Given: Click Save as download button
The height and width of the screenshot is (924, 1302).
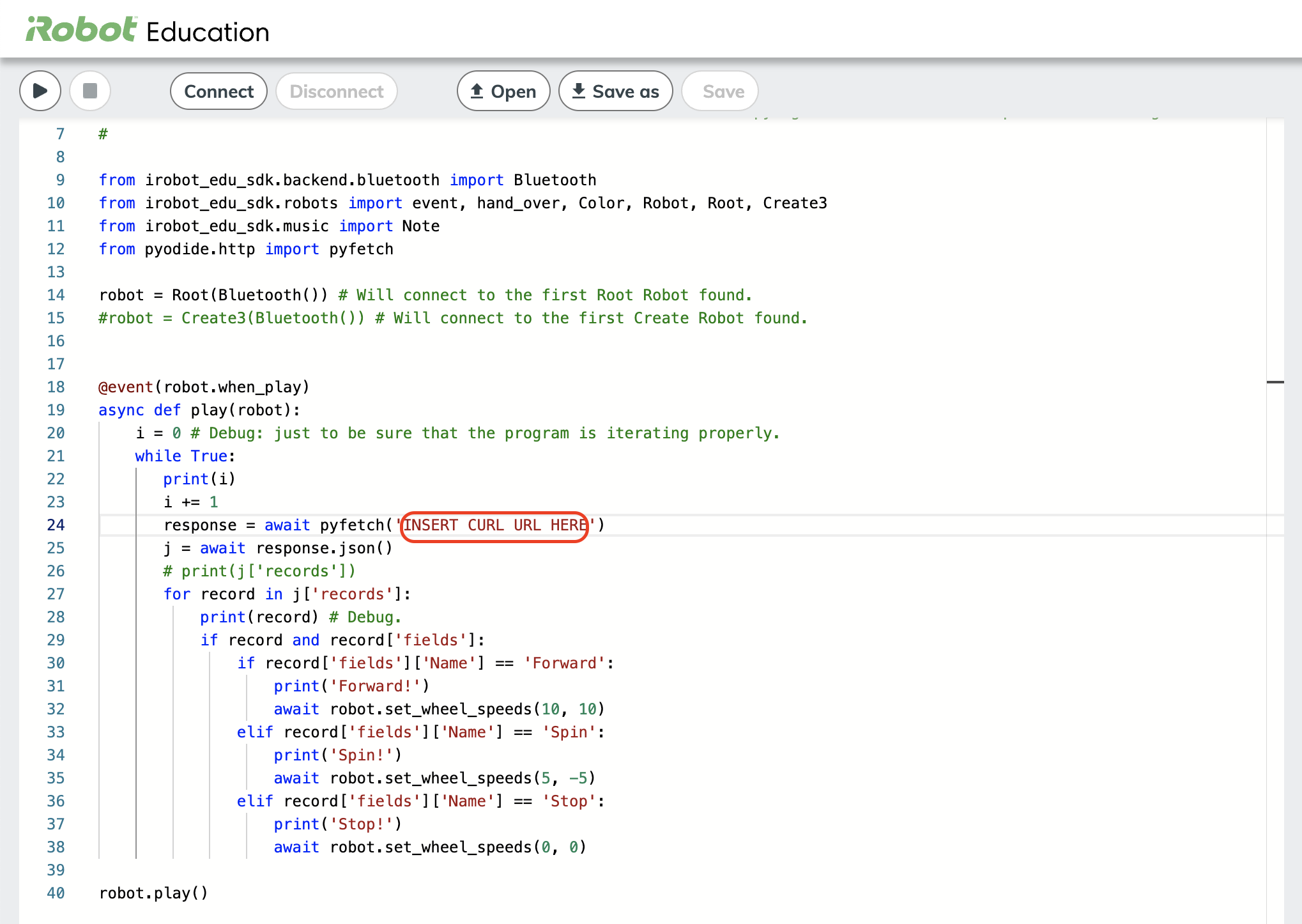Looking at the screenshot, I should pyautogui.click(x=615, y=91).
